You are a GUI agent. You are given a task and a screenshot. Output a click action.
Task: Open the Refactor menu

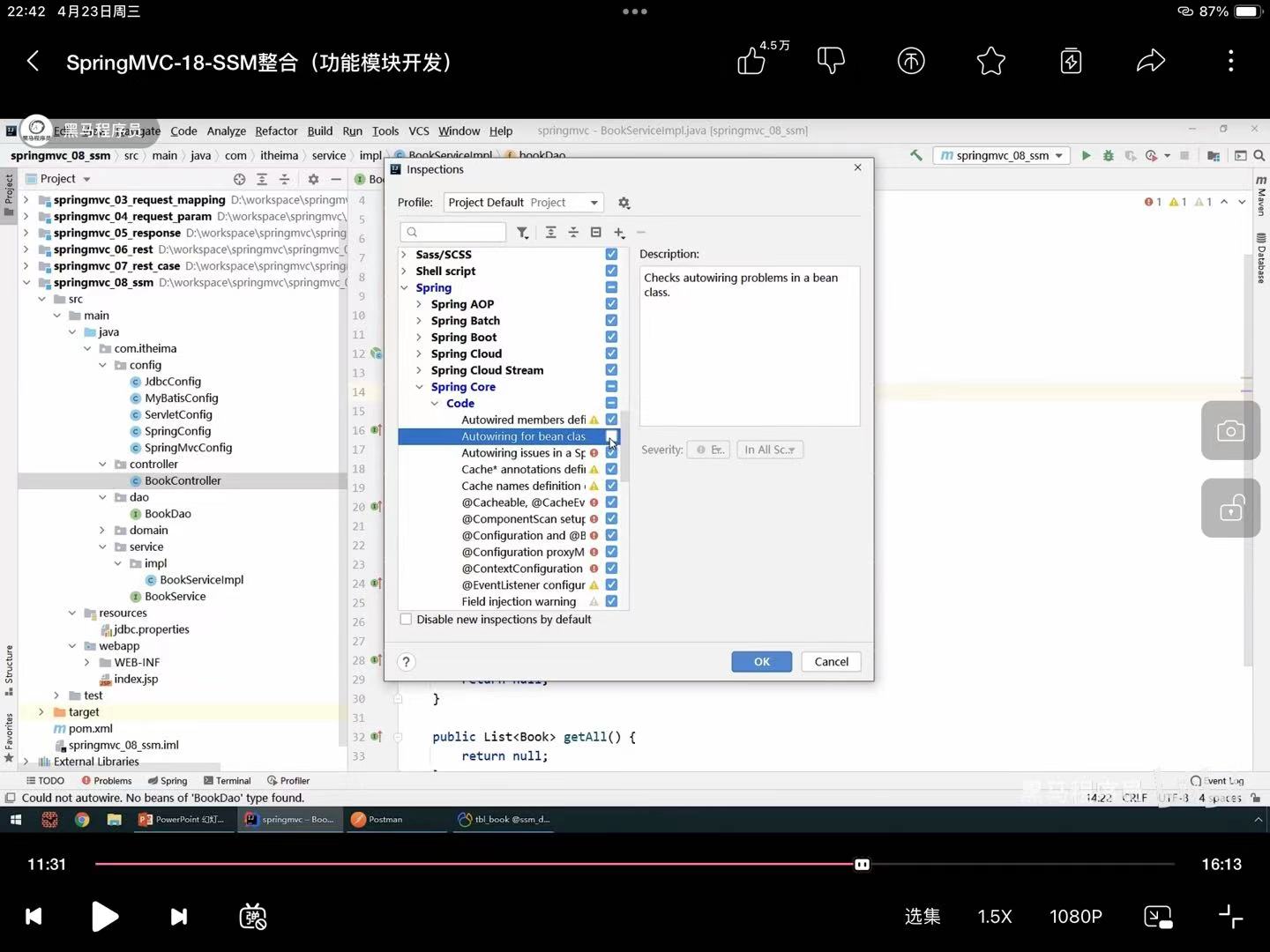[x=276, y=130]
